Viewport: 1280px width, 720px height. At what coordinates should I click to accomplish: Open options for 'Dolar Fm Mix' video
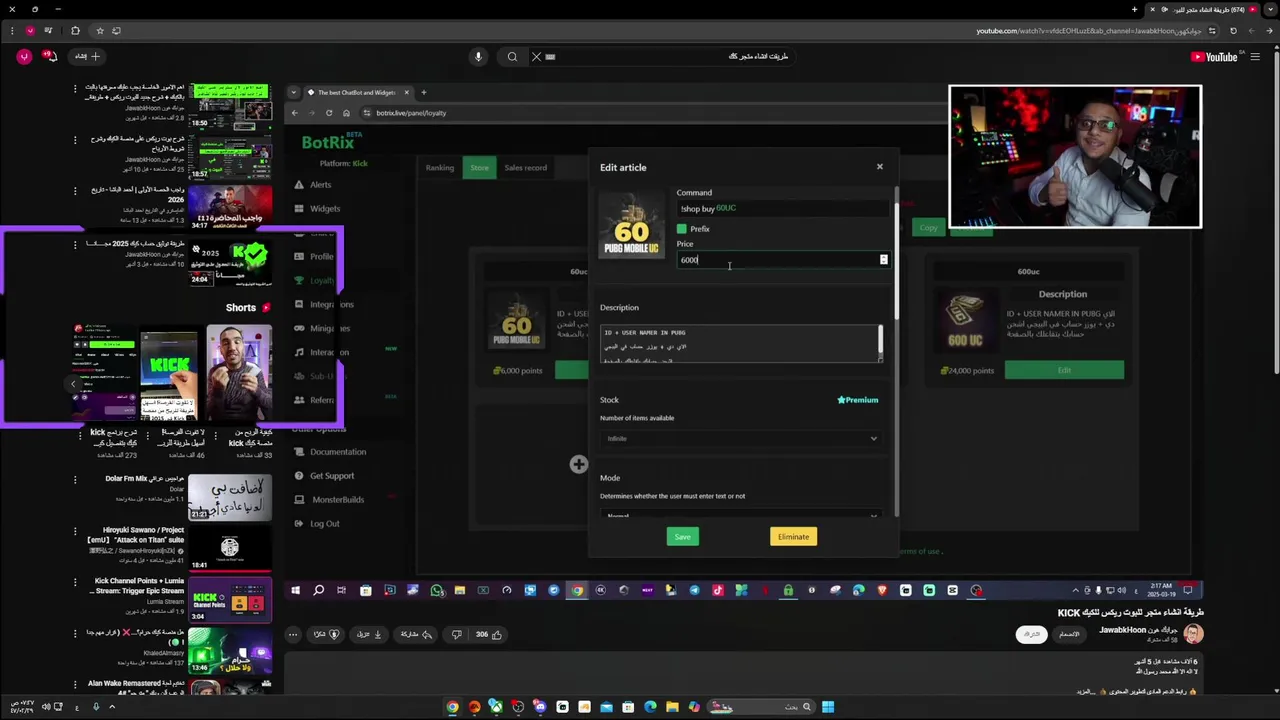75,480
